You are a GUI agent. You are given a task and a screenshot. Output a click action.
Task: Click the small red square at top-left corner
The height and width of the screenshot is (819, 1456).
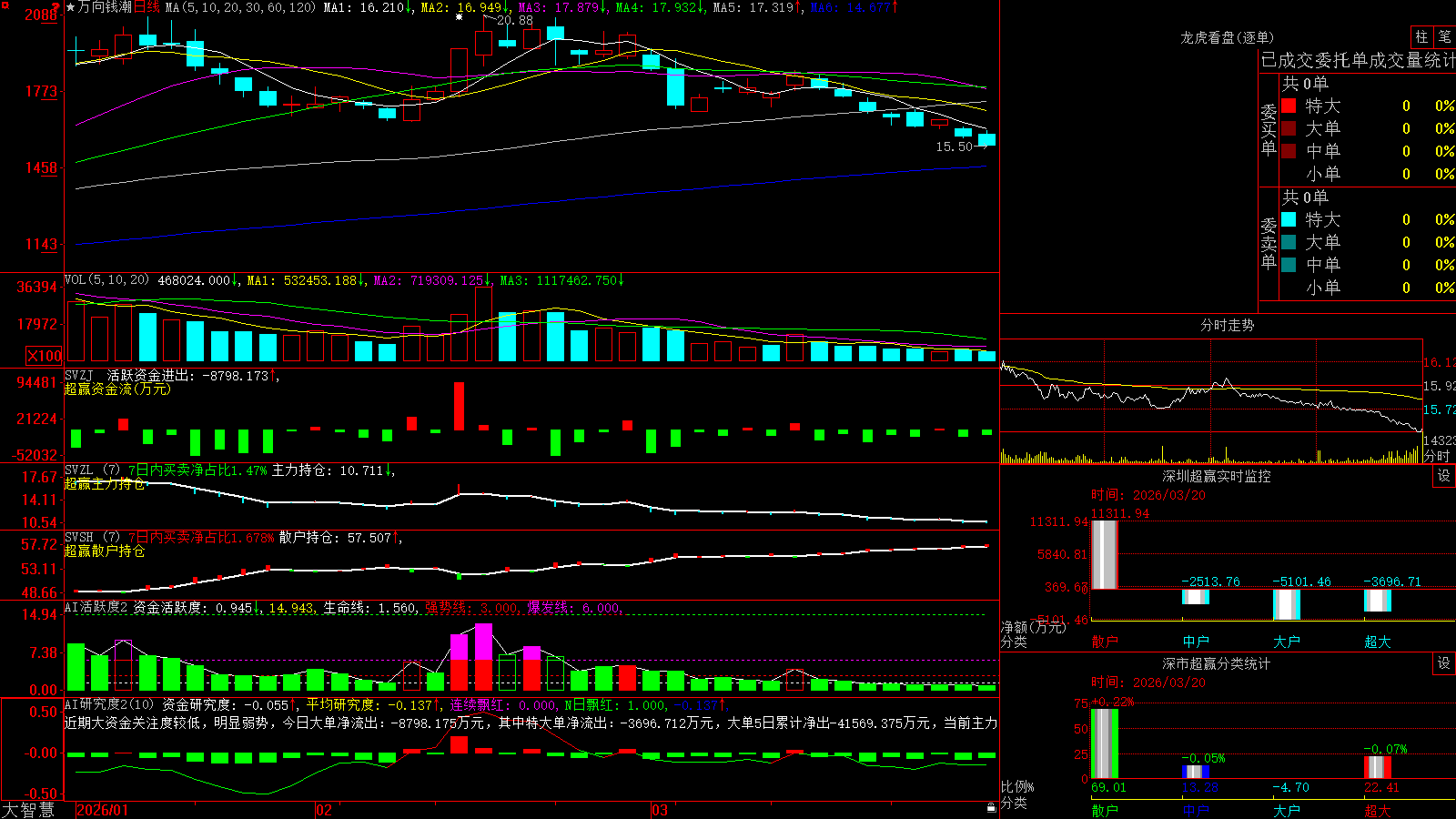(x=4, y=4)
